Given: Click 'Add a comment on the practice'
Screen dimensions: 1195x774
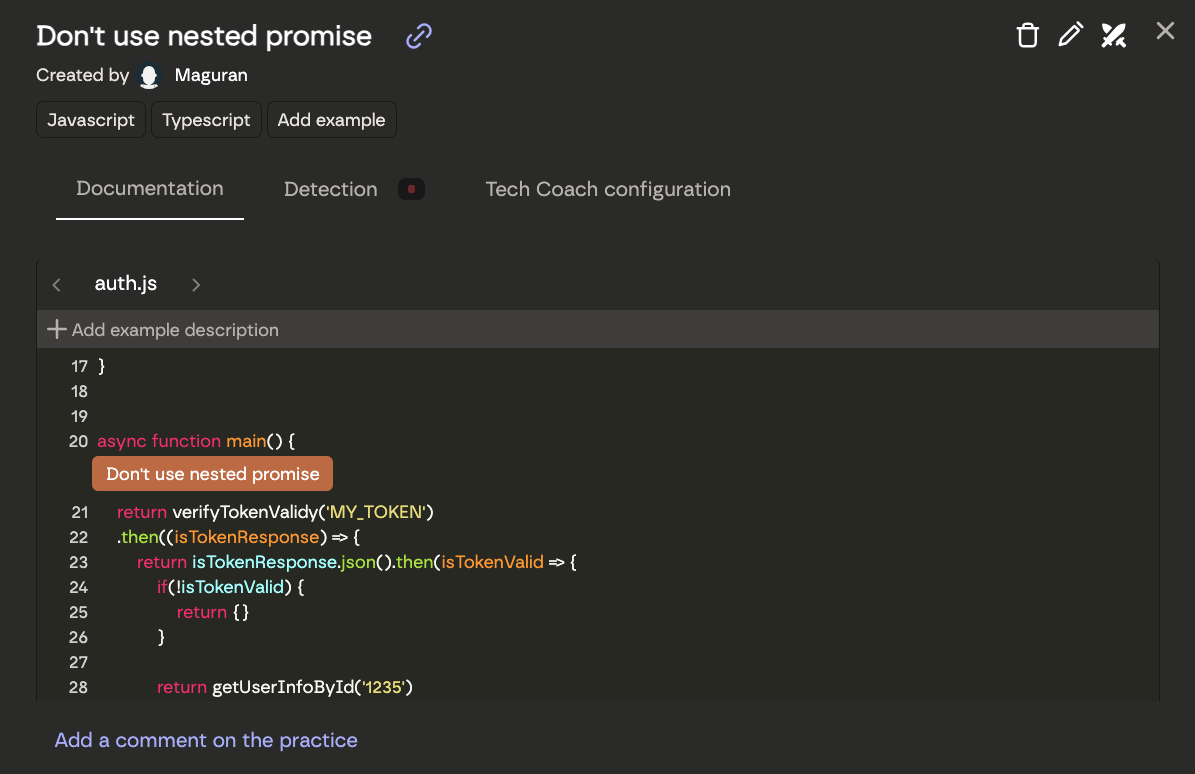Looking at the screenshot, I should [x=205, y=740].
